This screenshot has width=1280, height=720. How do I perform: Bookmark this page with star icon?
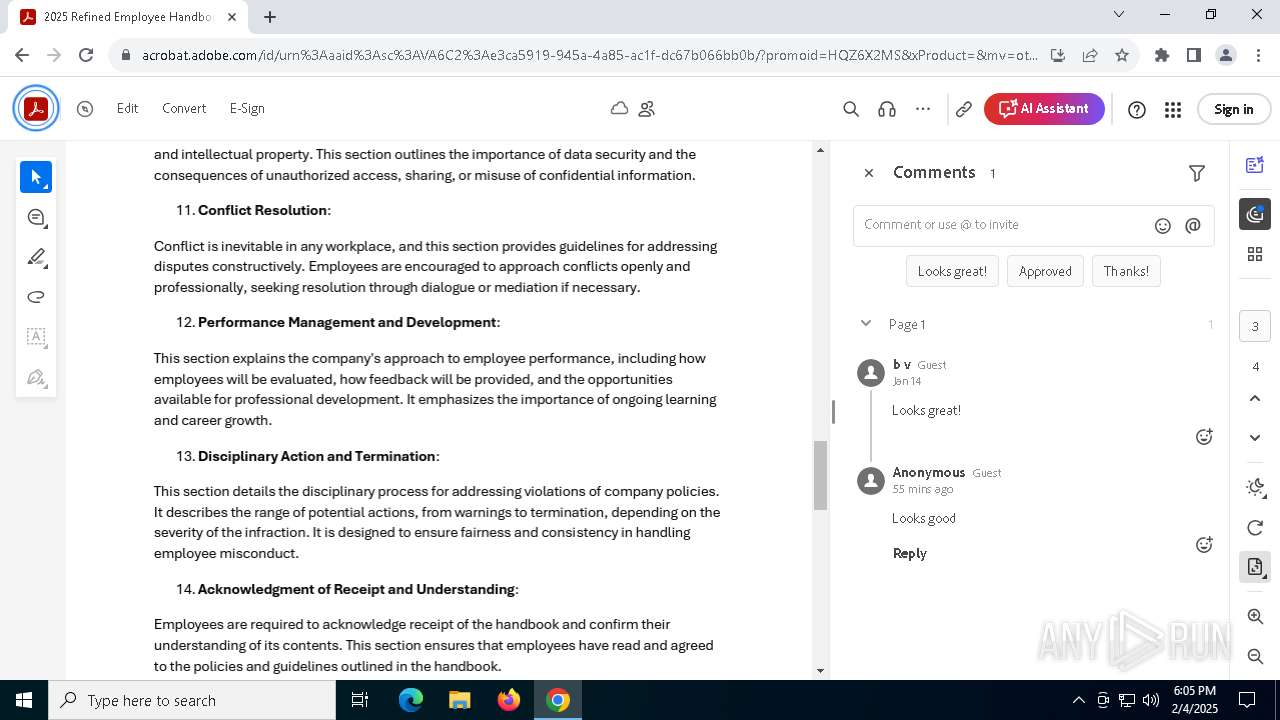[x=1122, y=55]
